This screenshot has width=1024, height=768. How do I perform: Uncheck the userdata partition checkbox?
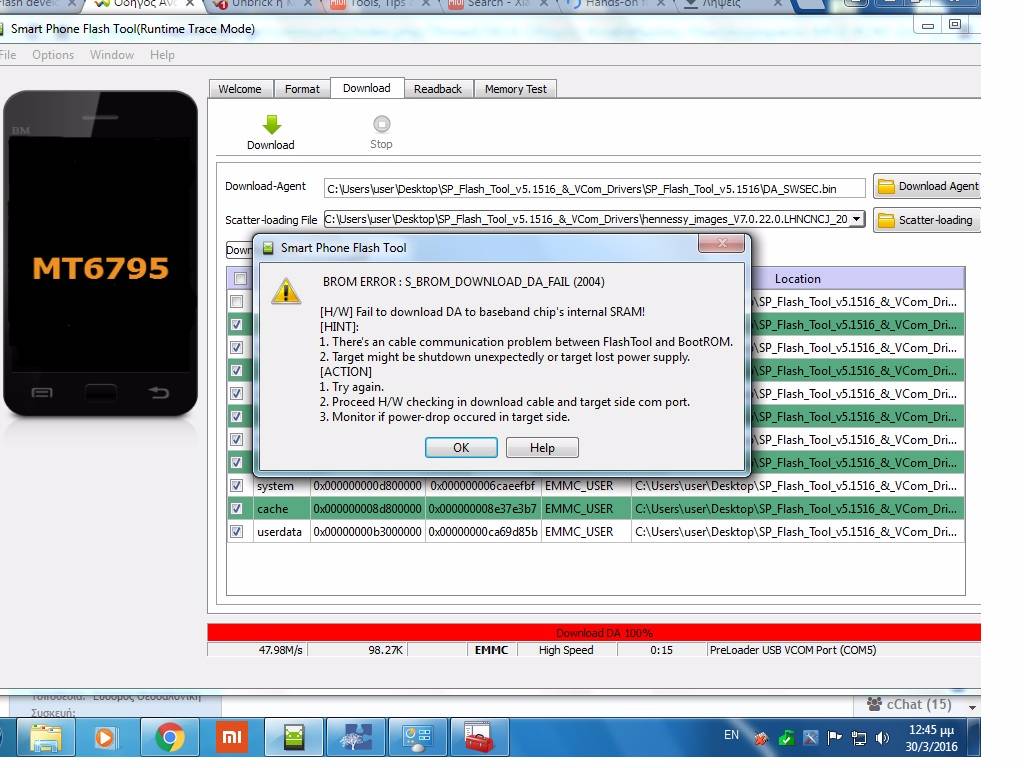(x=237, y=532)
